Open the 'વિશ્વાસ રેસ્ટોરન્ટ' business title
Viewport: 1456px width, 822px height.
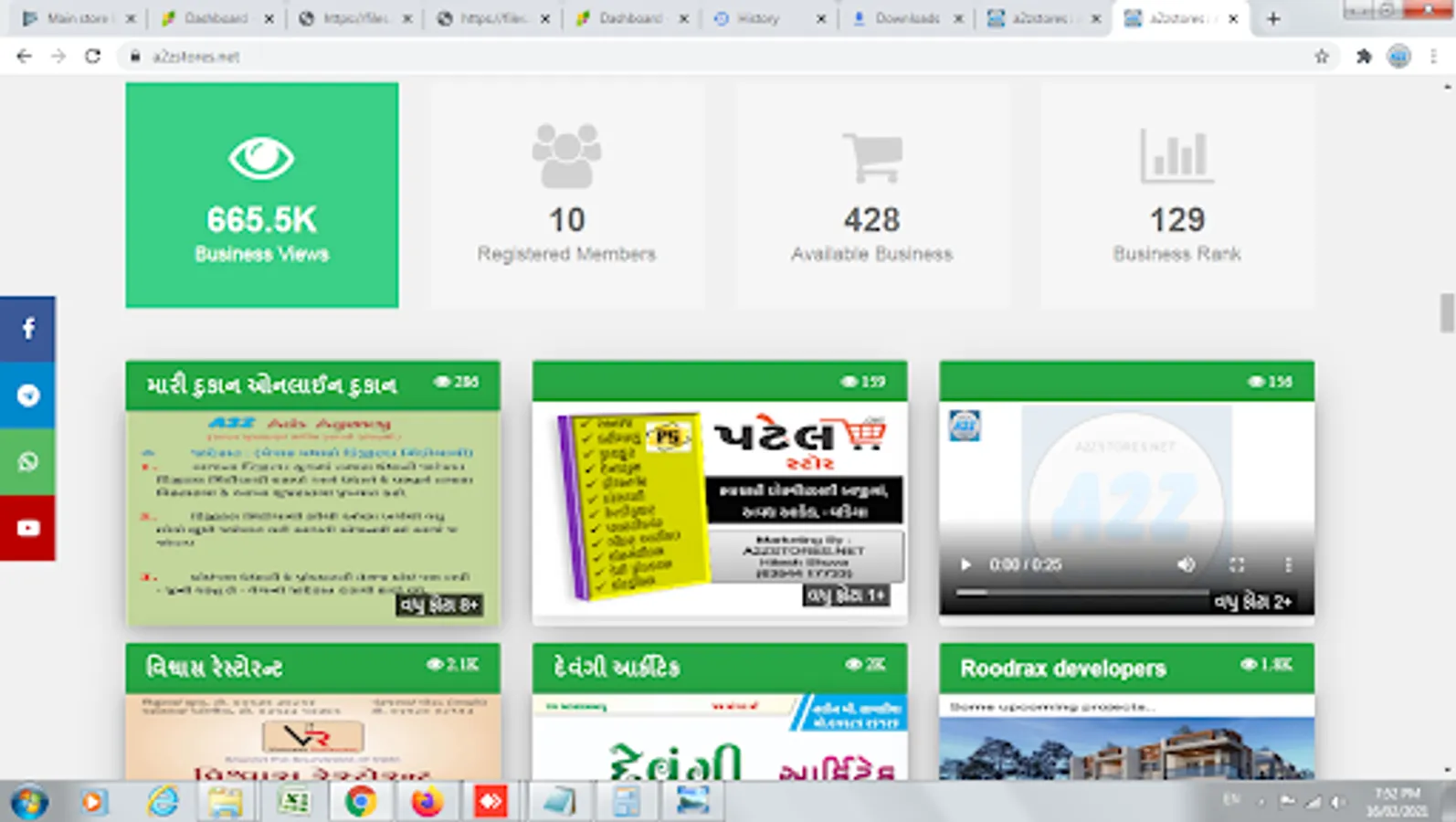pyautogui.click(x=214, y=668)
